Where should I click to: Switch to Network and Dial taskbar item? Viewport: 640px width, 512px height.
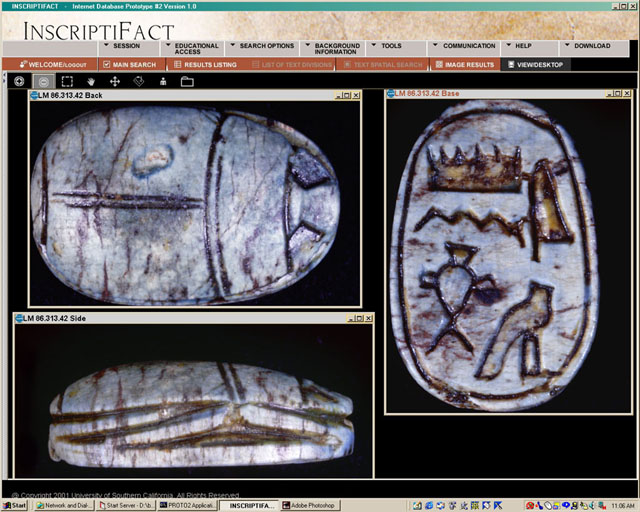64,505
